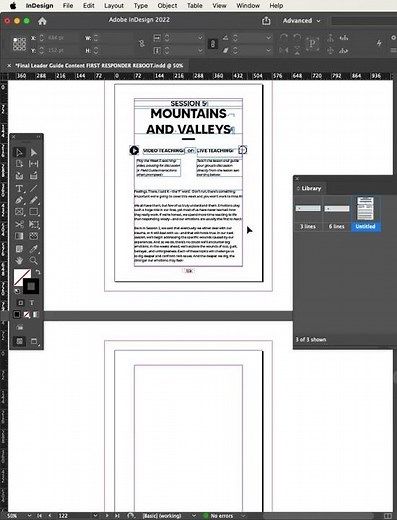Select the Gap tool

pos(34,164)
